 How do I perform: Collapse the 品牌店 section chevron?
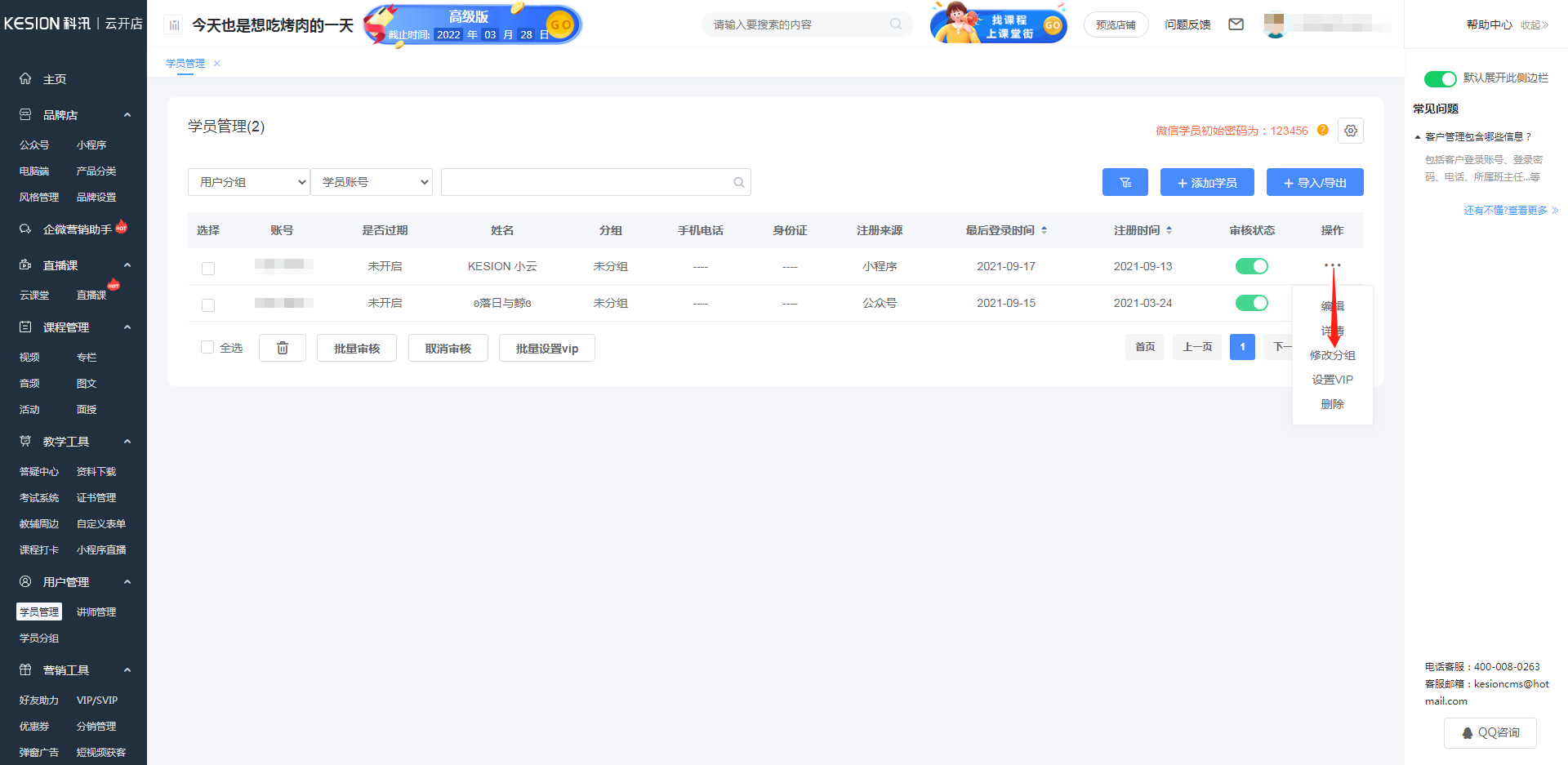point(127,115)
